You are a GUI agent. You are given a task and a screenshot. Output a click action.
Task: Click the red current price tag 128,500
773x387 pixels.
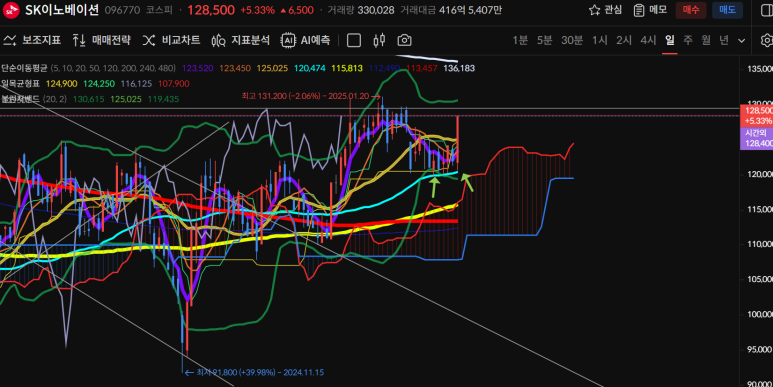[757, 115]
